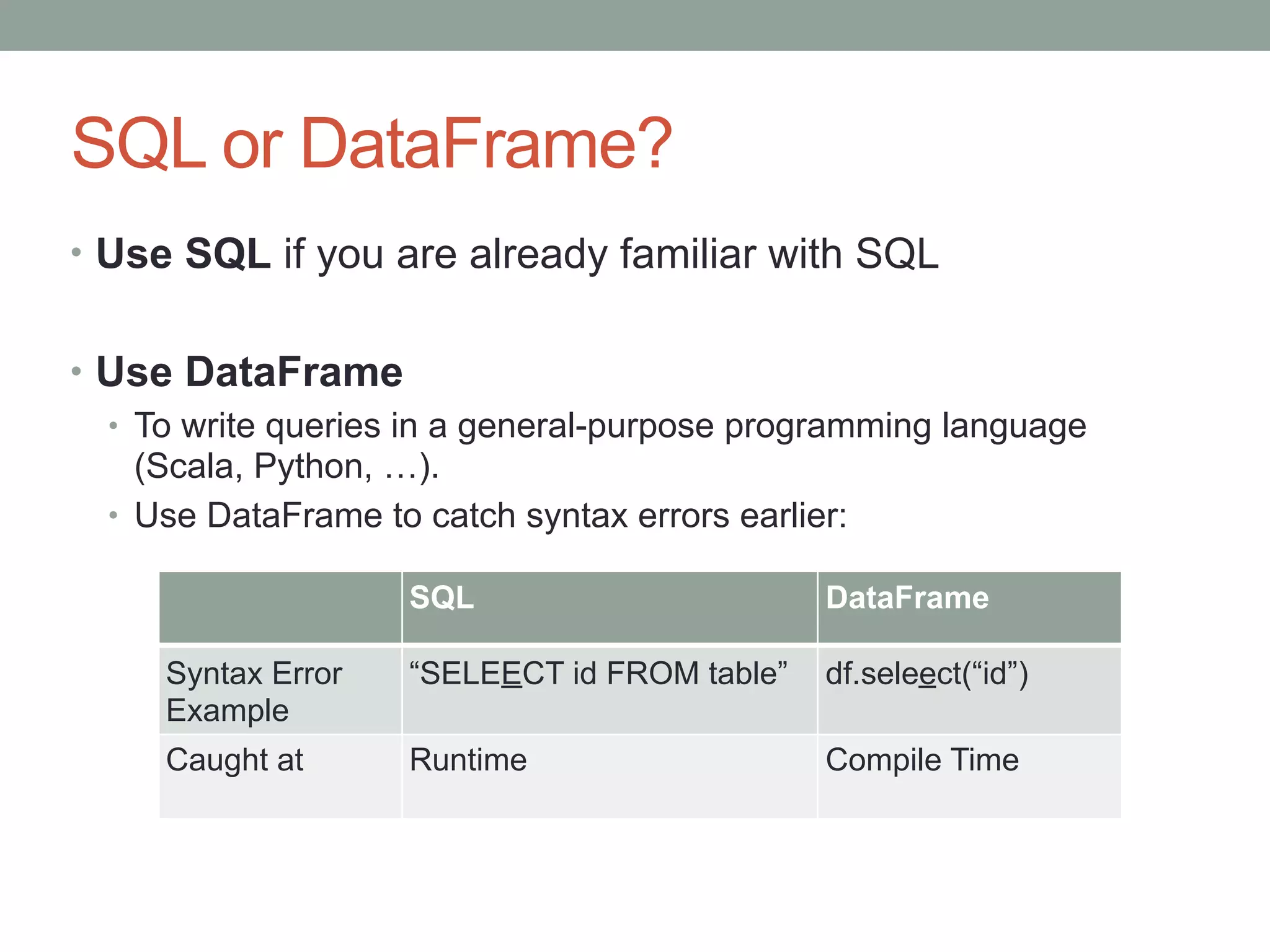Click the 'Runtime' table cell
This screenshot has height=952, width=1270.
[610, 777]
